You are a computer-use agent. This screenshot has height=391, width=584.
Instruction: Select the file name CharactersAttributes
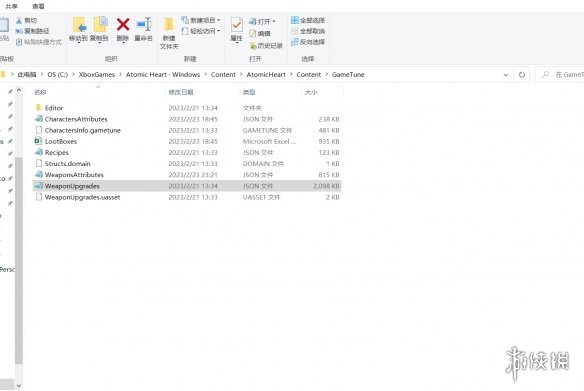76,119
